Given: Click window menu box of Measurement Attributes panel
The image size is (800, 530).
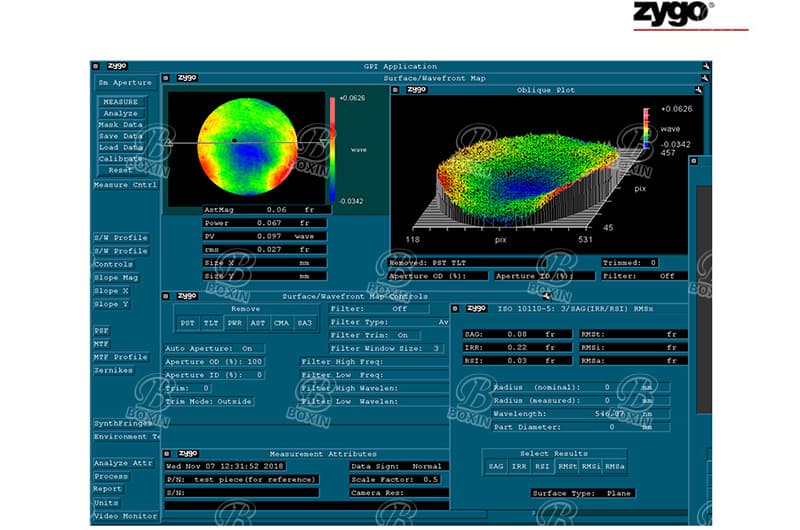Looking at the screenshot, I should (168, 454).
